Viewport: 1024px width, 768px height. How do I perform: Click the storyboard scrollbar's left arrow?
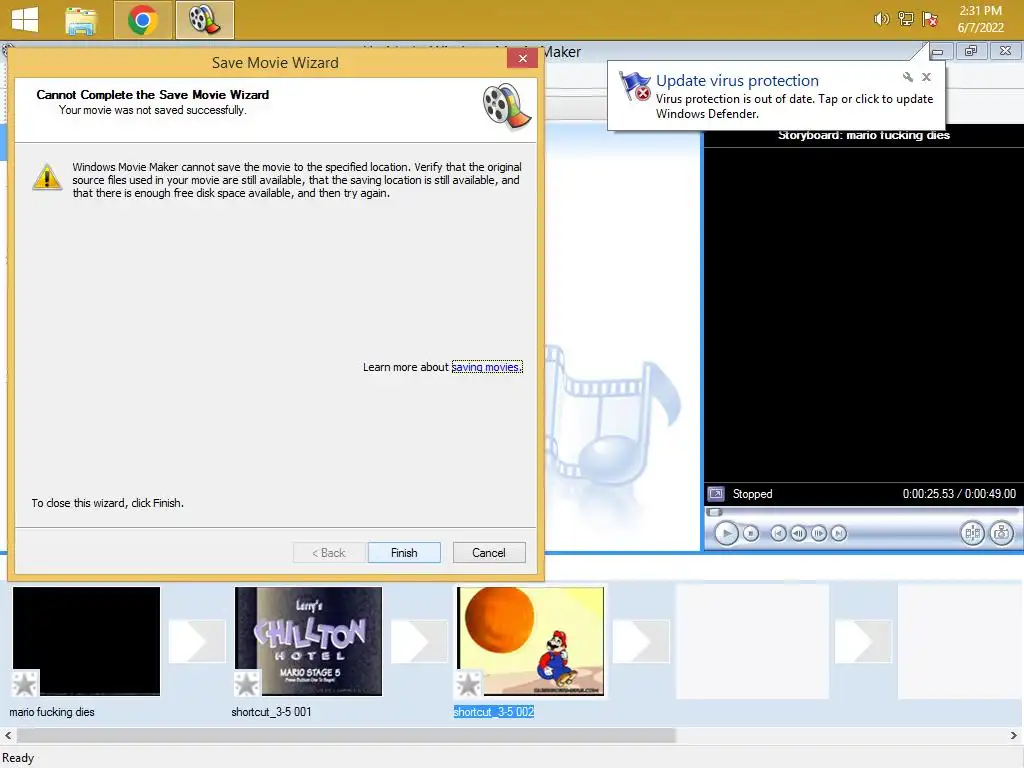[8, 735]
